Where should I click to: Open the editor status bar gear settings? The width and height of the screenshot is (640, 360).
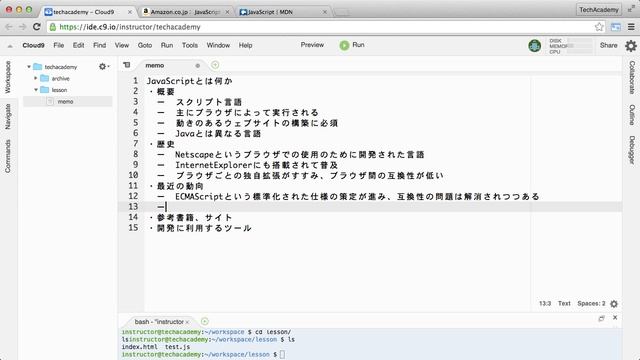coord(614,304)
